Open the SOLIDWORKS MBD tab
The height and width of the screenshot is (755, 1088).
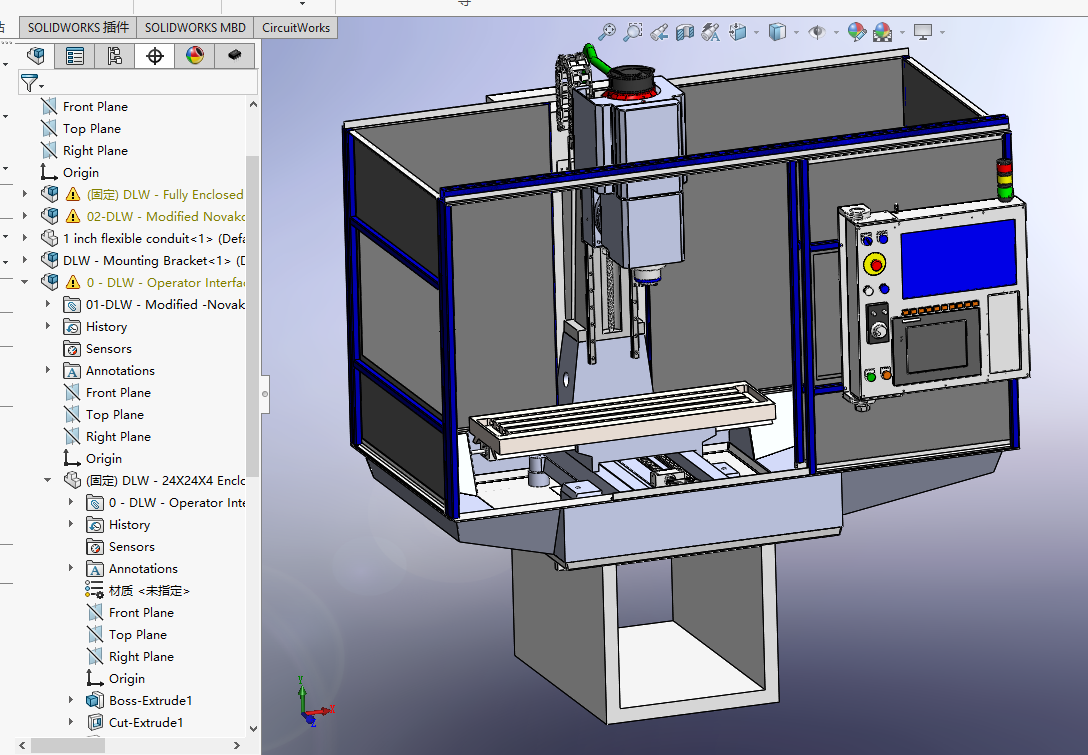click(x=195, y=28)
